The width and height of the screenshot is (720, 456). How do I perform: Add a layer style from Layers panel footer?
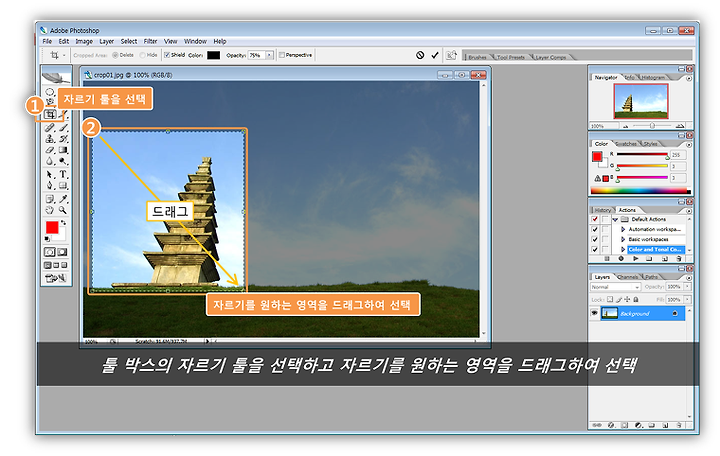point(611,425)
